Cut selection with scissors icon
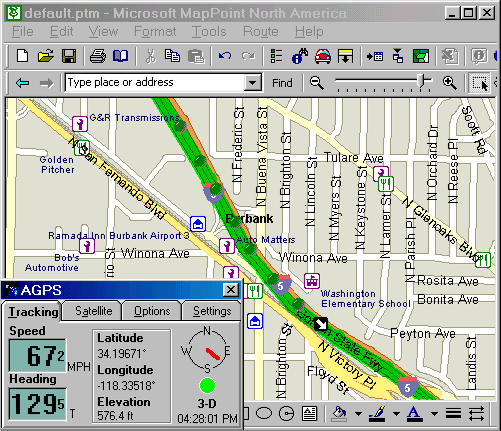 [x=150, y=56]
